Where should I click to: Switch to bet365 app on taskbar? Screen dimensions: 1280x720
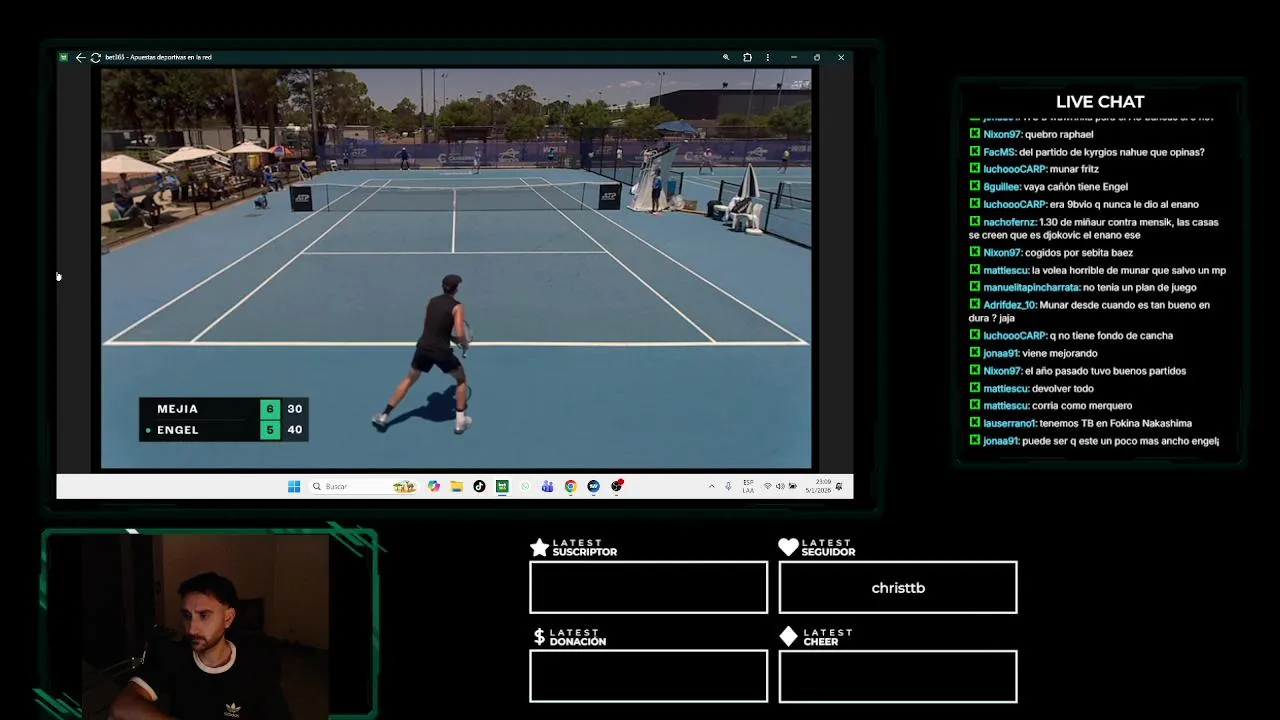502,486
